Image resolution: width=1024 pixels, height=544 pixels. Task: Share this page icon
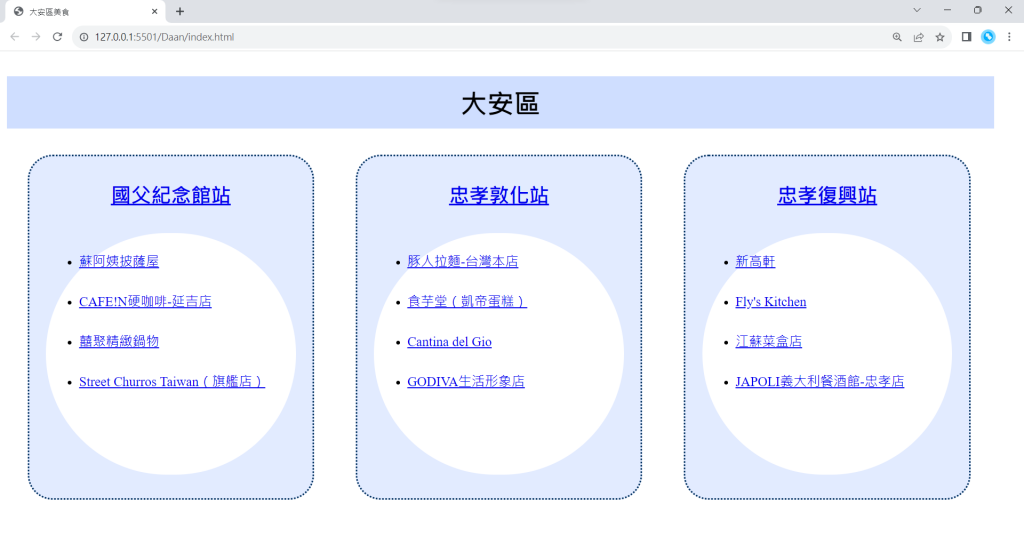[x=918, y=37]
